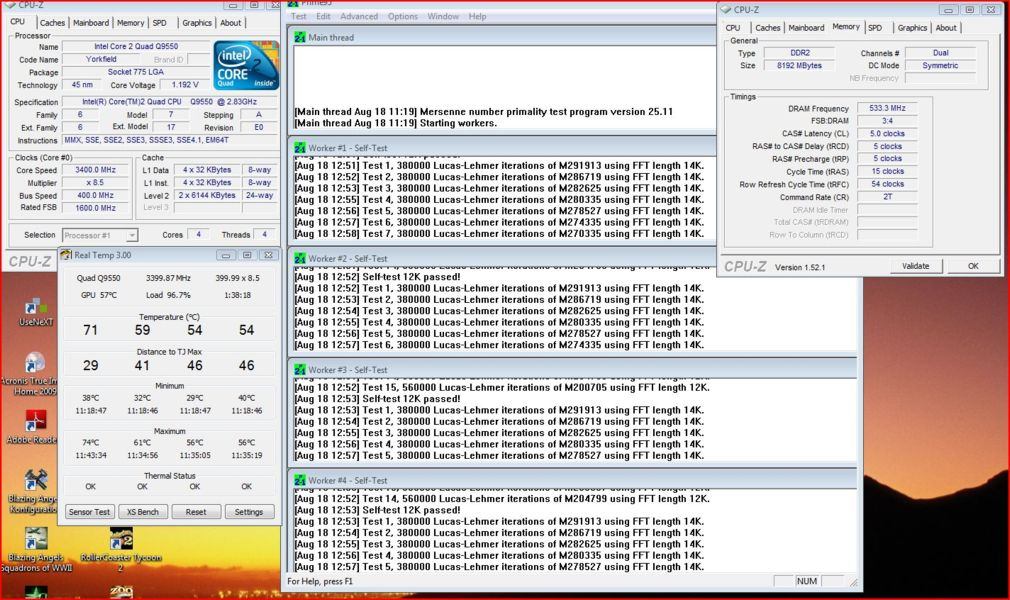This screenshot has height=600, width=1010.
Task: Click the GPU 57°C reading in Real Temp
Action: click(x=99, y=295)
